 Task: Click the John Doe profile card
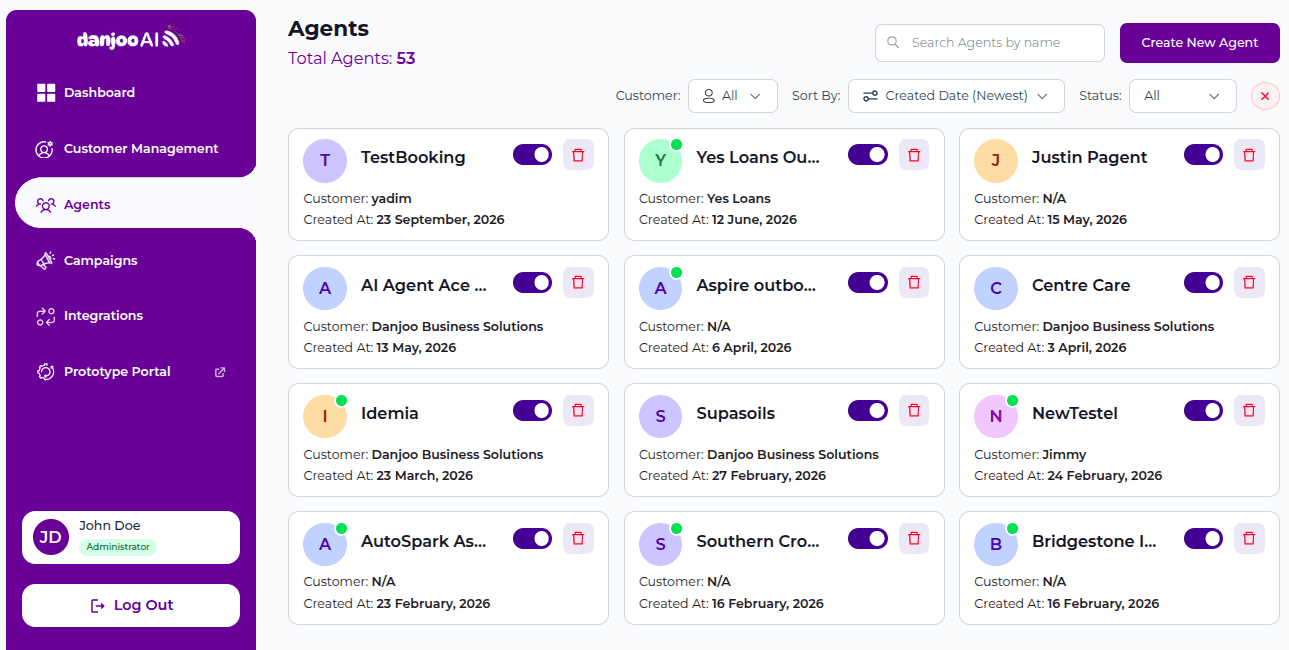131,538
